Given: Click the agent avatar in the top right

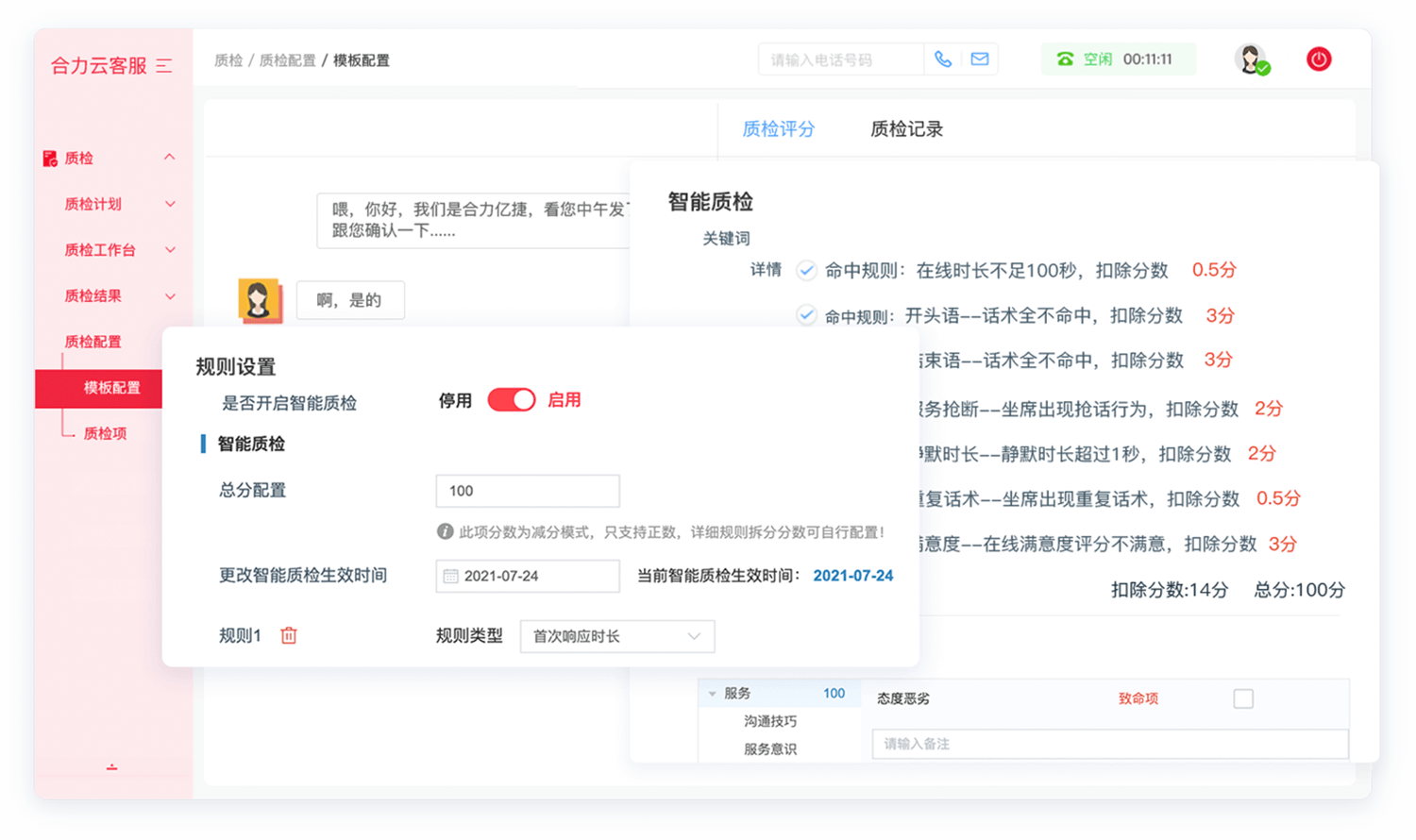Looking at the screenshot, I should 1250,59.
